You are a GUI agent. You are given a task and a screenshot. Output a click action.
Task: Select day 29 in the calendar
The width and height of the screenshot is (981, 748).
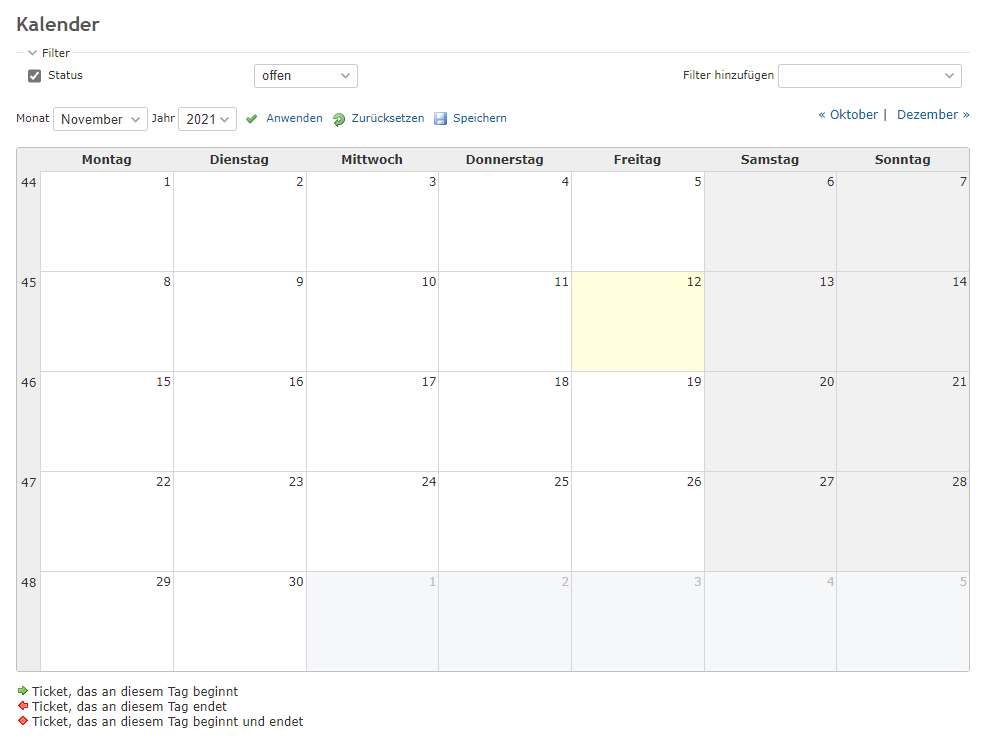pos(107,622)
